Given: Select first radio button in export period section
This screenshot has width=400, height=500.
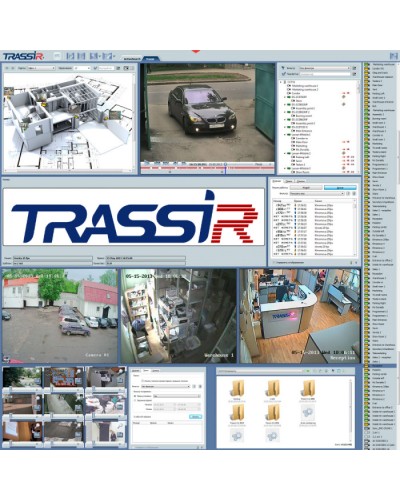Looking at the screenshot, I should point(135,396).
